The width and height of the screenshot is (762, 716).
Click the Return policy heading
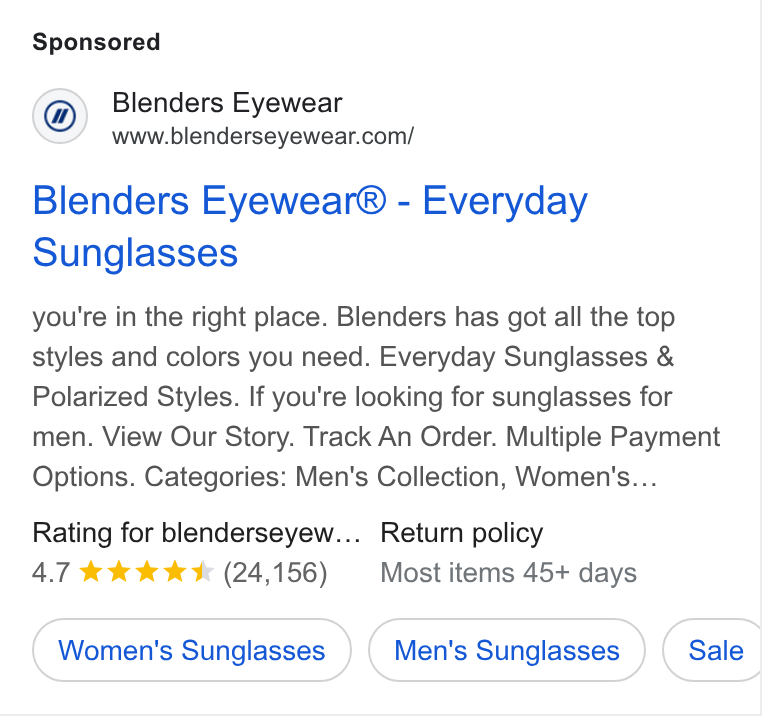coord(462,533)
